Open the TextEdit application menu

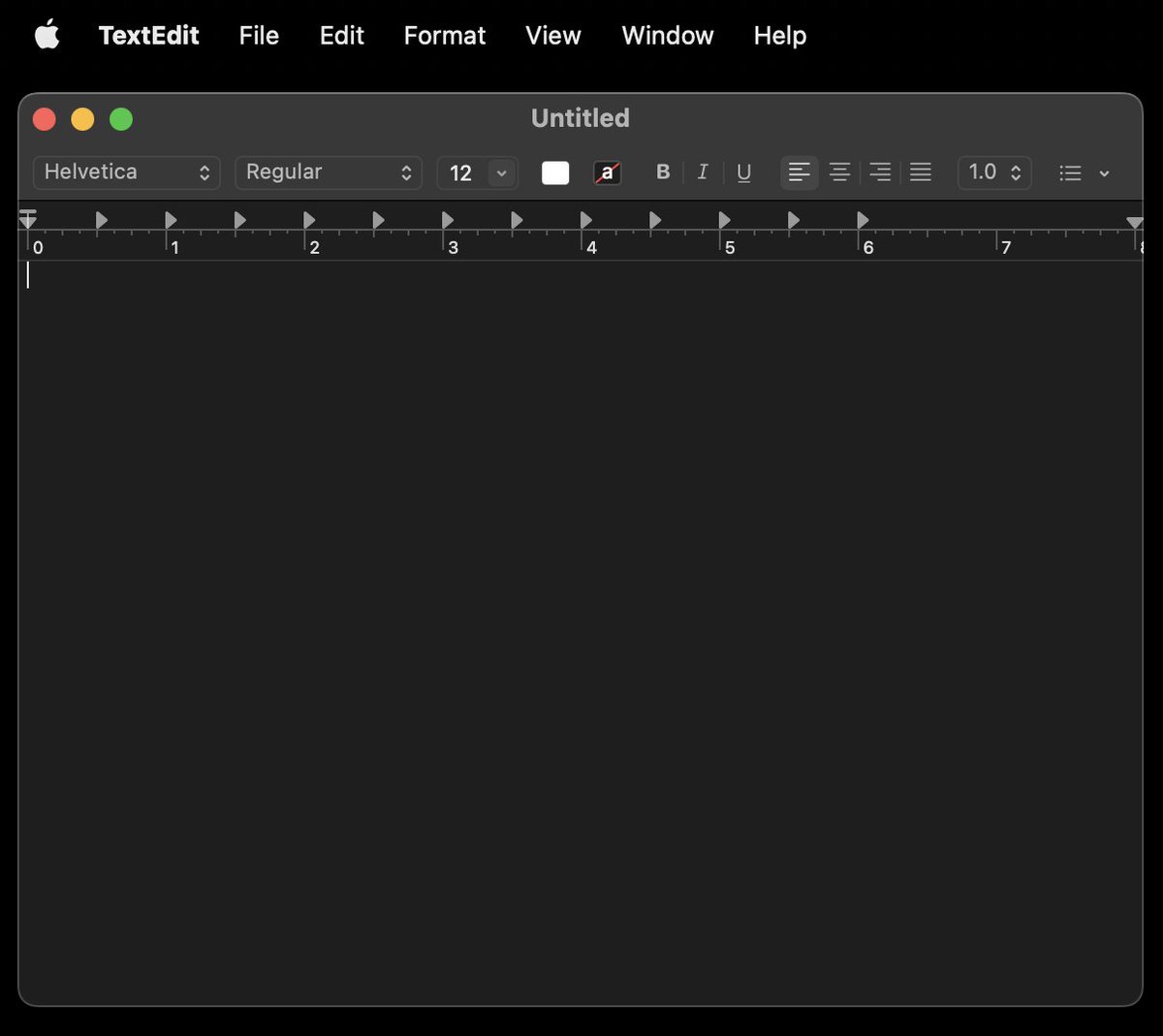(x=148, y=36)
